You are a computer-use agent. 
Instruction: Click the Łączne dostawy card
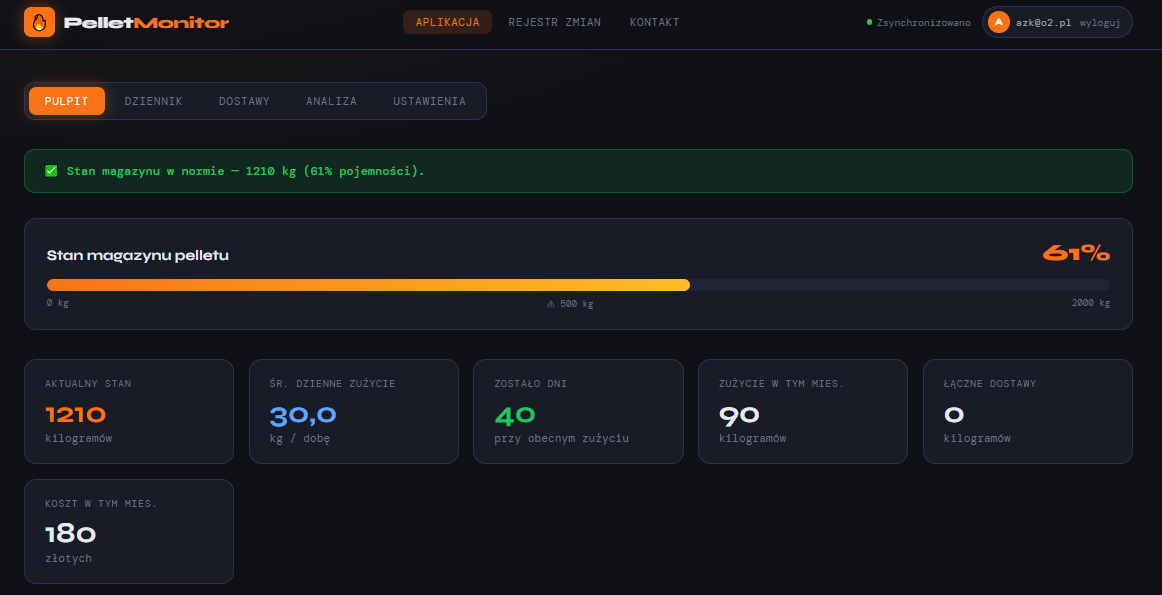point(1027,411)
